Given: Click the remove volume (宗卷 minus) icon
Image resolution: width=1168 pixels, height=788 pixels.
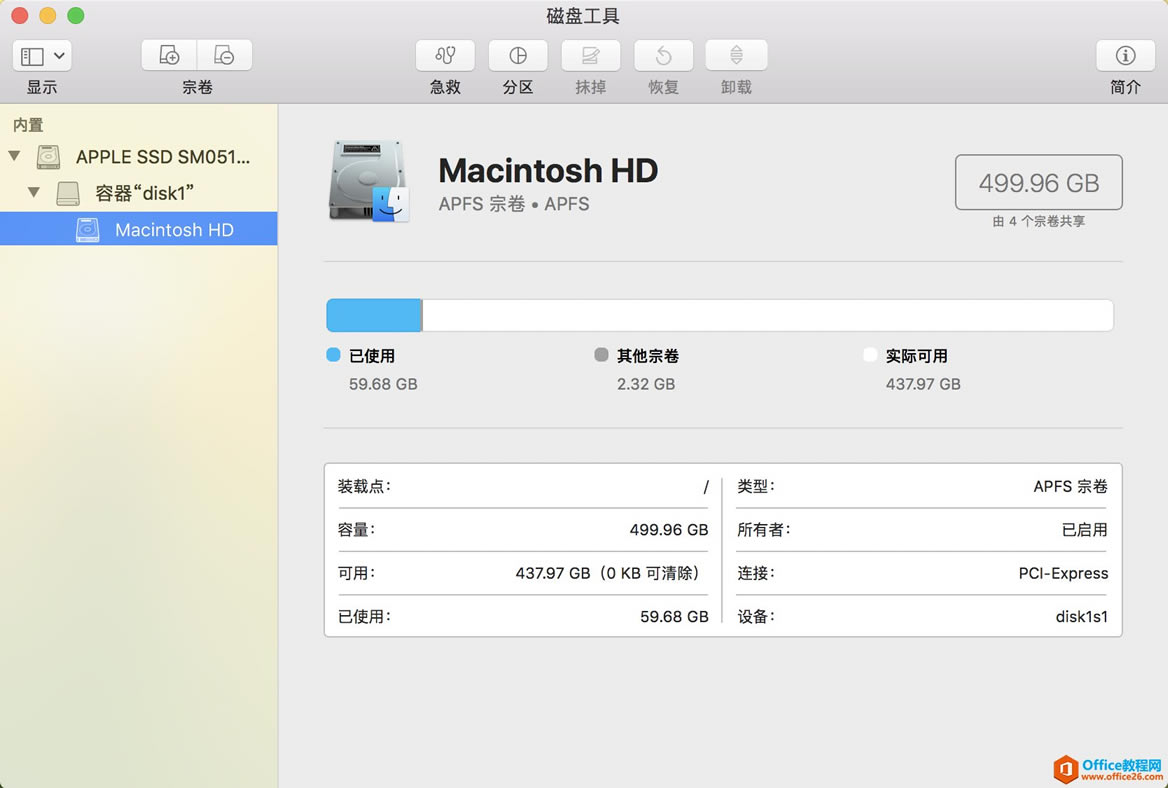Looking at the screenshot, I should [224, 55].
